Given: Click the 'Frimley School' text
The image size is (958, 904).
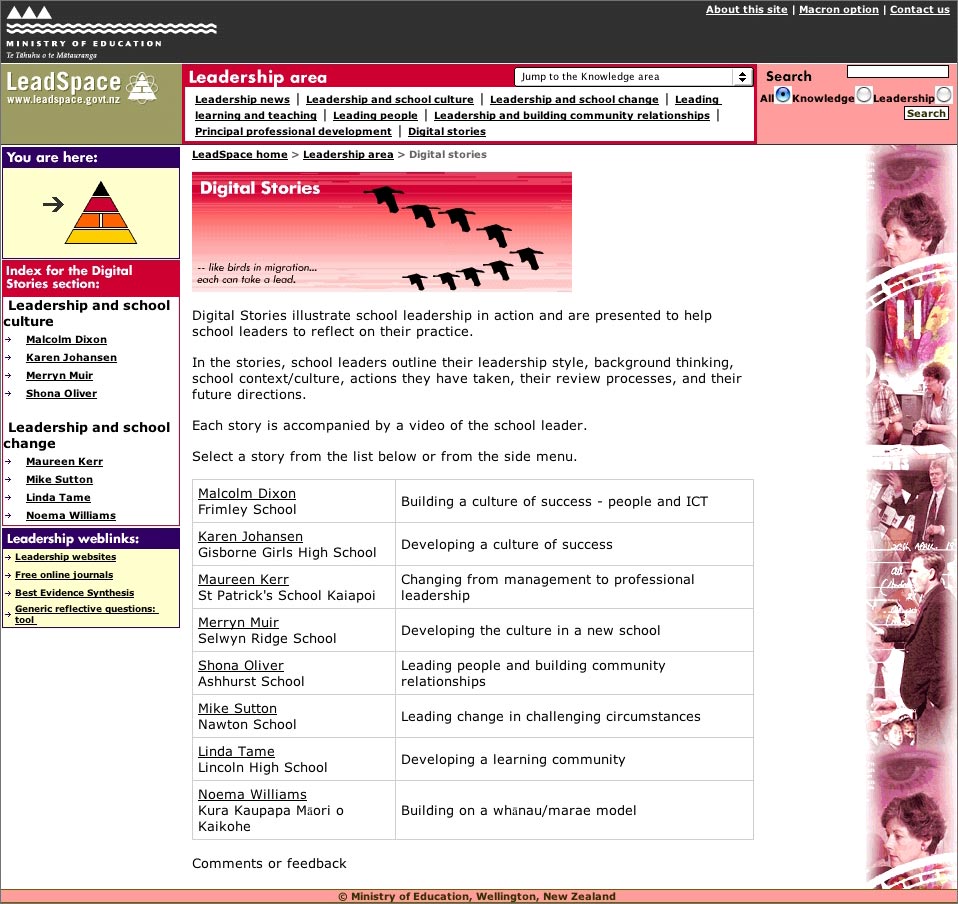Looking at the screenshot, I should [x=247, y=509].
